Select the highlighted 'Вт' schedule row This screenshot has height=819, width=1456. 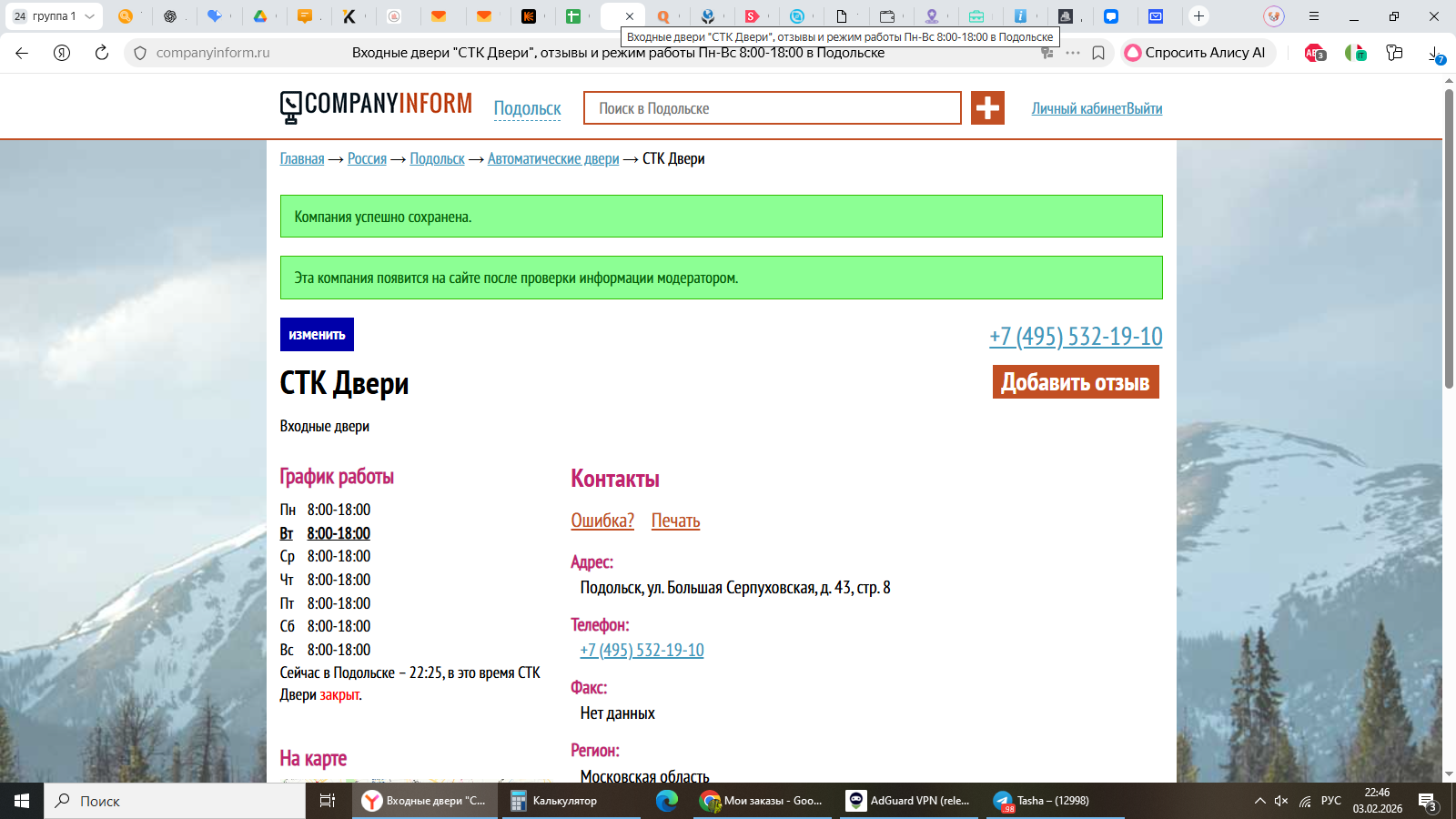[x=325, y=533]
